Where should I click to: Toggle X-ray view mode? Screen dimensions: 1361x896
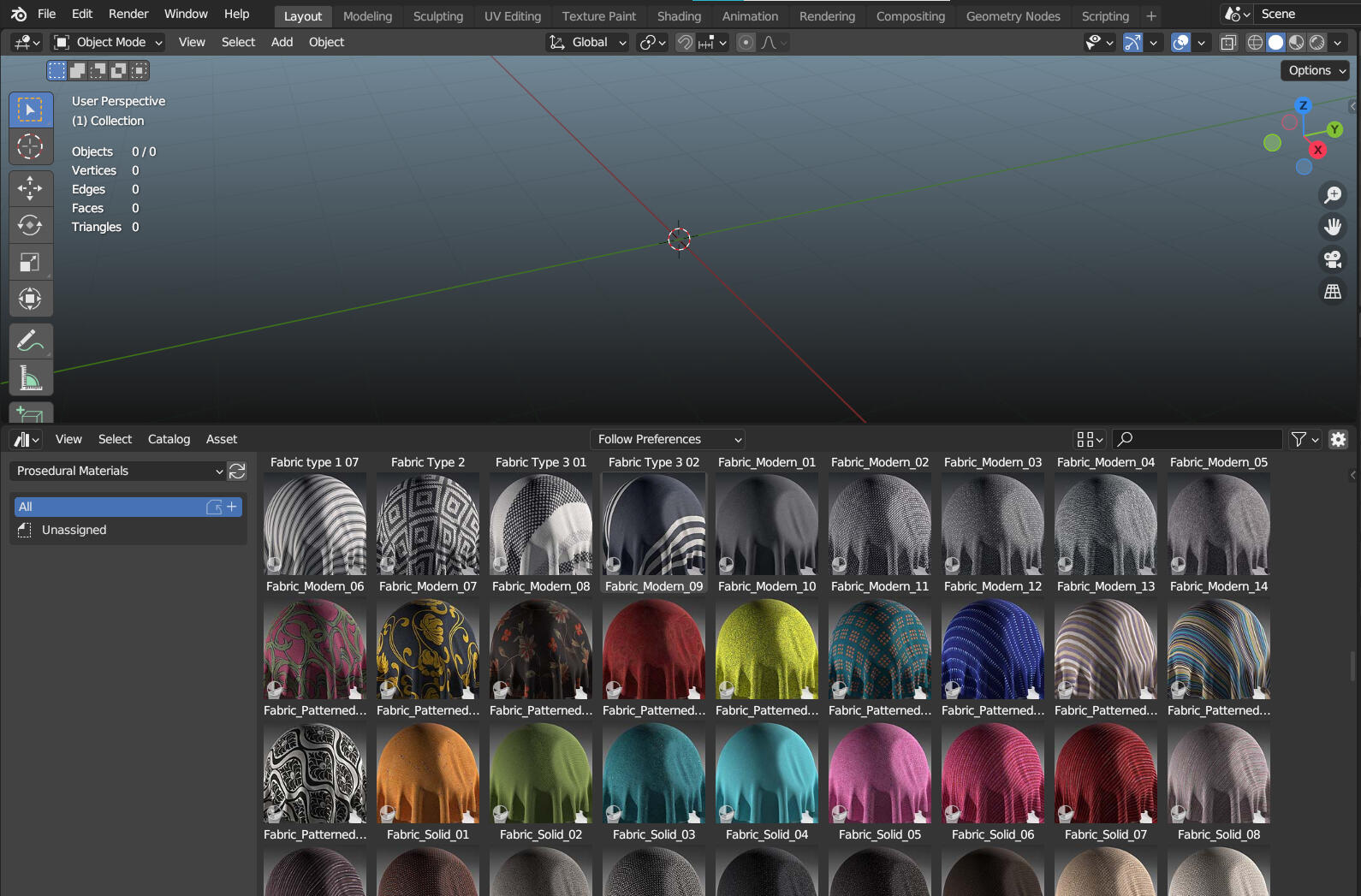coord(1228,43)
